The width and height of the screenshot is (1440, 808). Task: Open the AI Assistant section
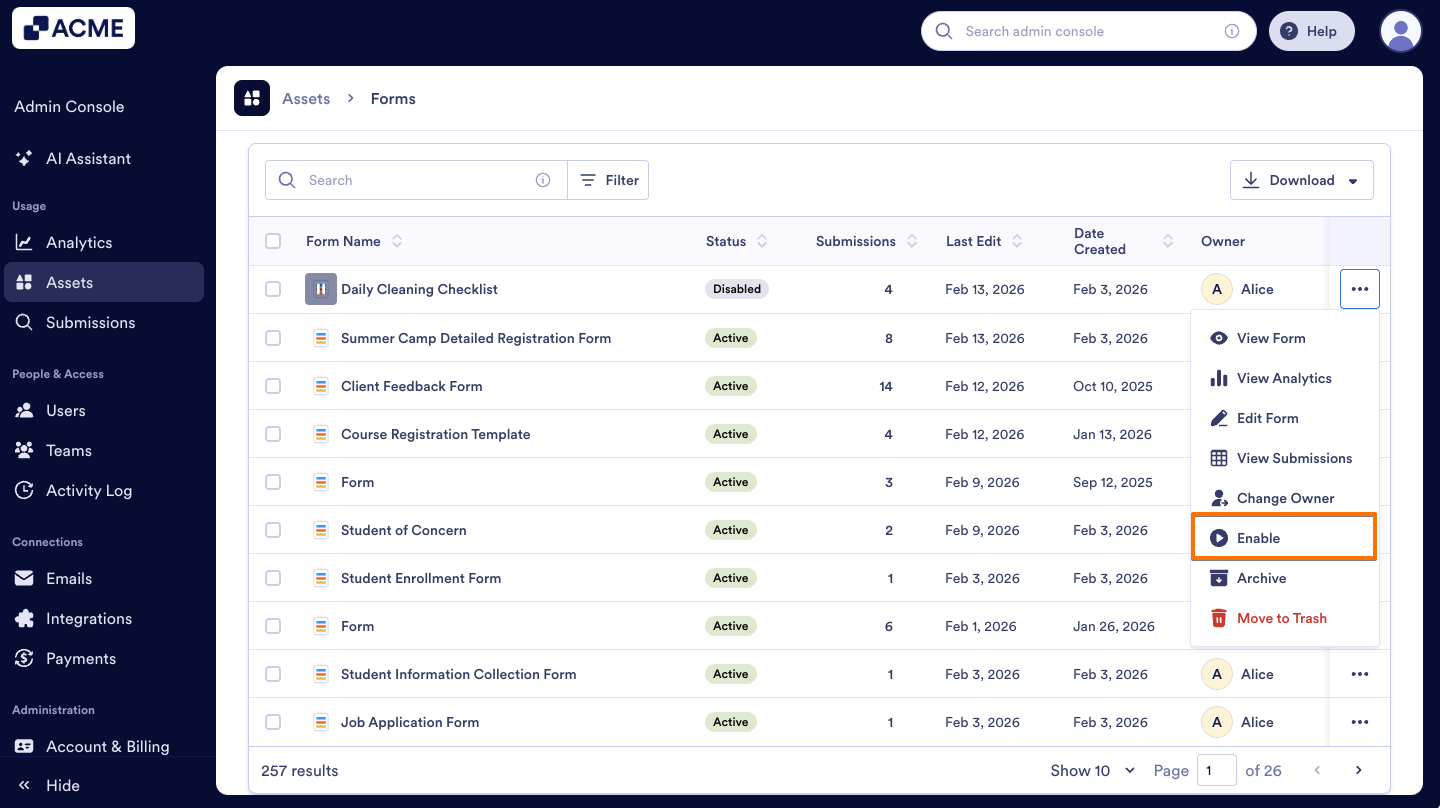(x=88, y=158)
